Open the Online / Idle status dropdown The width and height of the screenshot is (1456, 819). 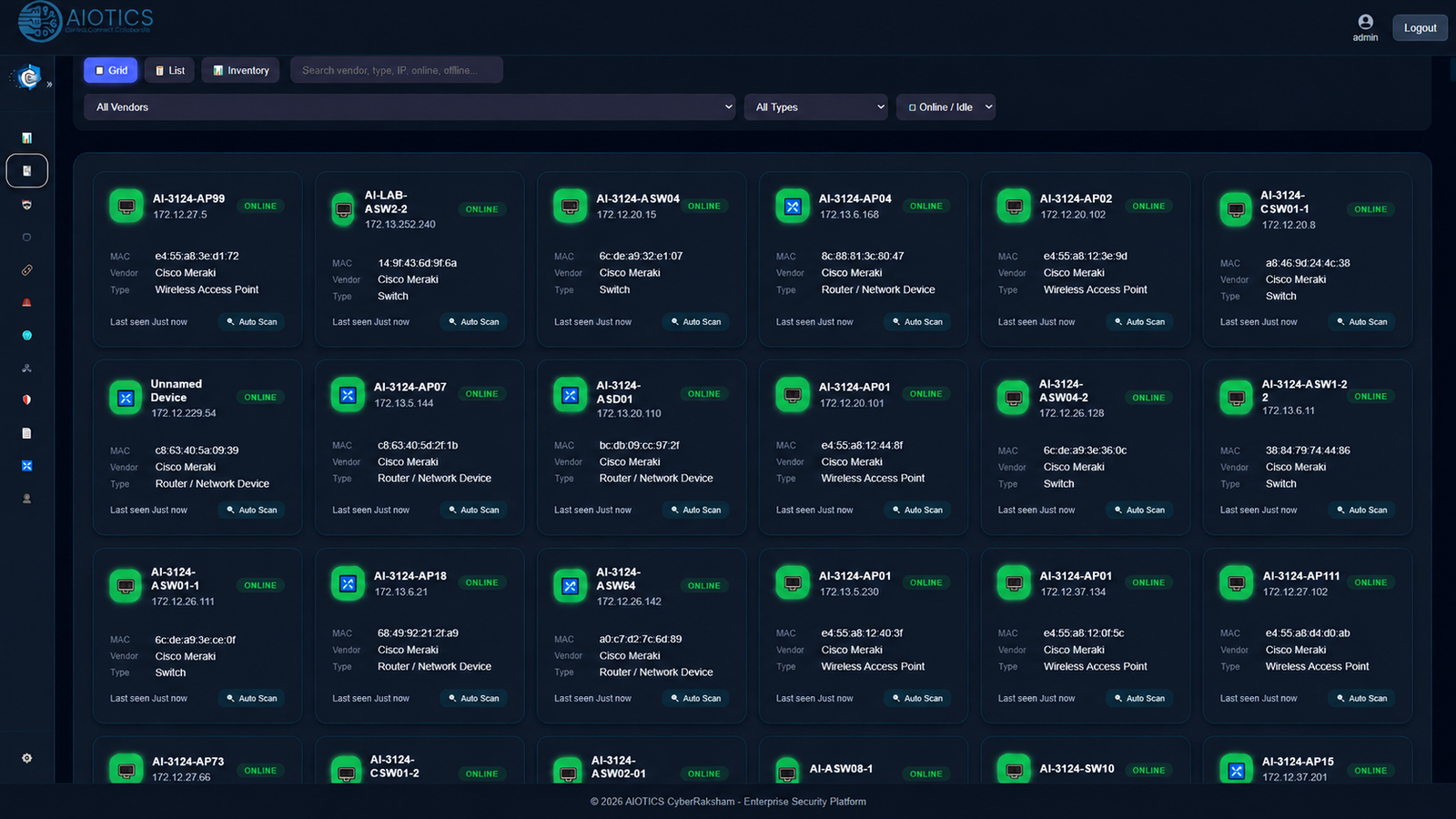(x=945, y=107)
